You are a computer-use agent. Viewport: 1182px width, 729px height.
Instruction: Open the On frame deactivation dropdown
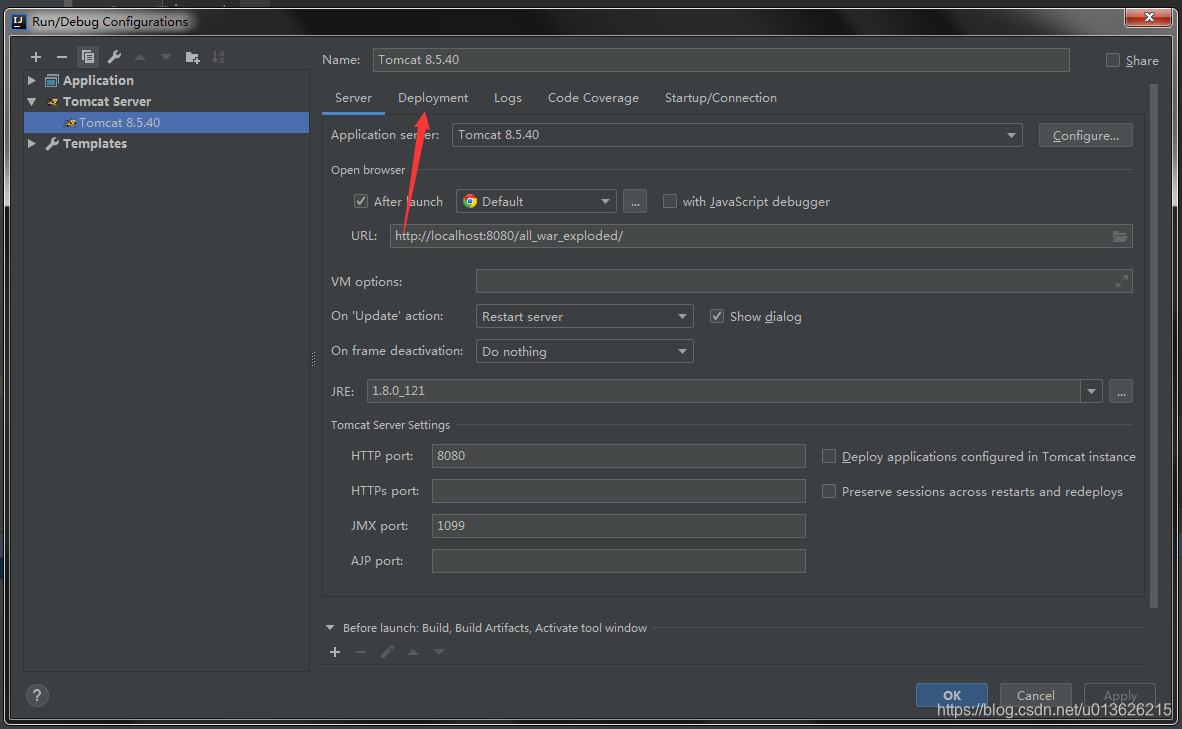point(584,351)
